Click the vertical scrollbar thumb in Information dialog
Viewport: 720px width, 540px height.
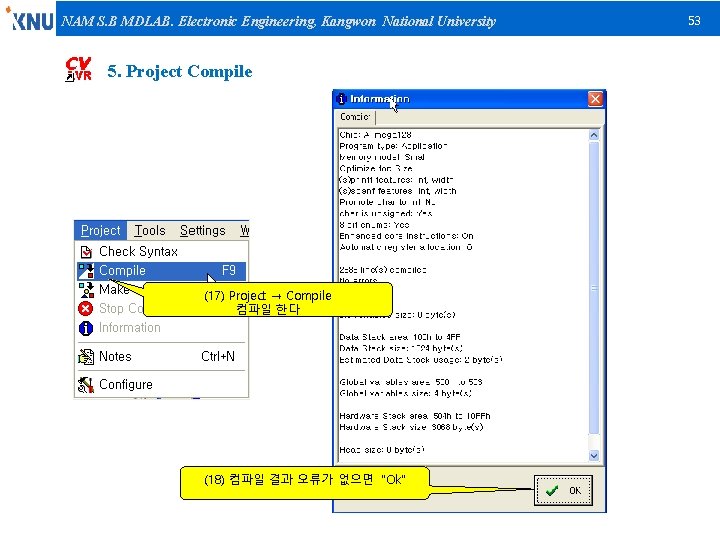pos(594,288)
